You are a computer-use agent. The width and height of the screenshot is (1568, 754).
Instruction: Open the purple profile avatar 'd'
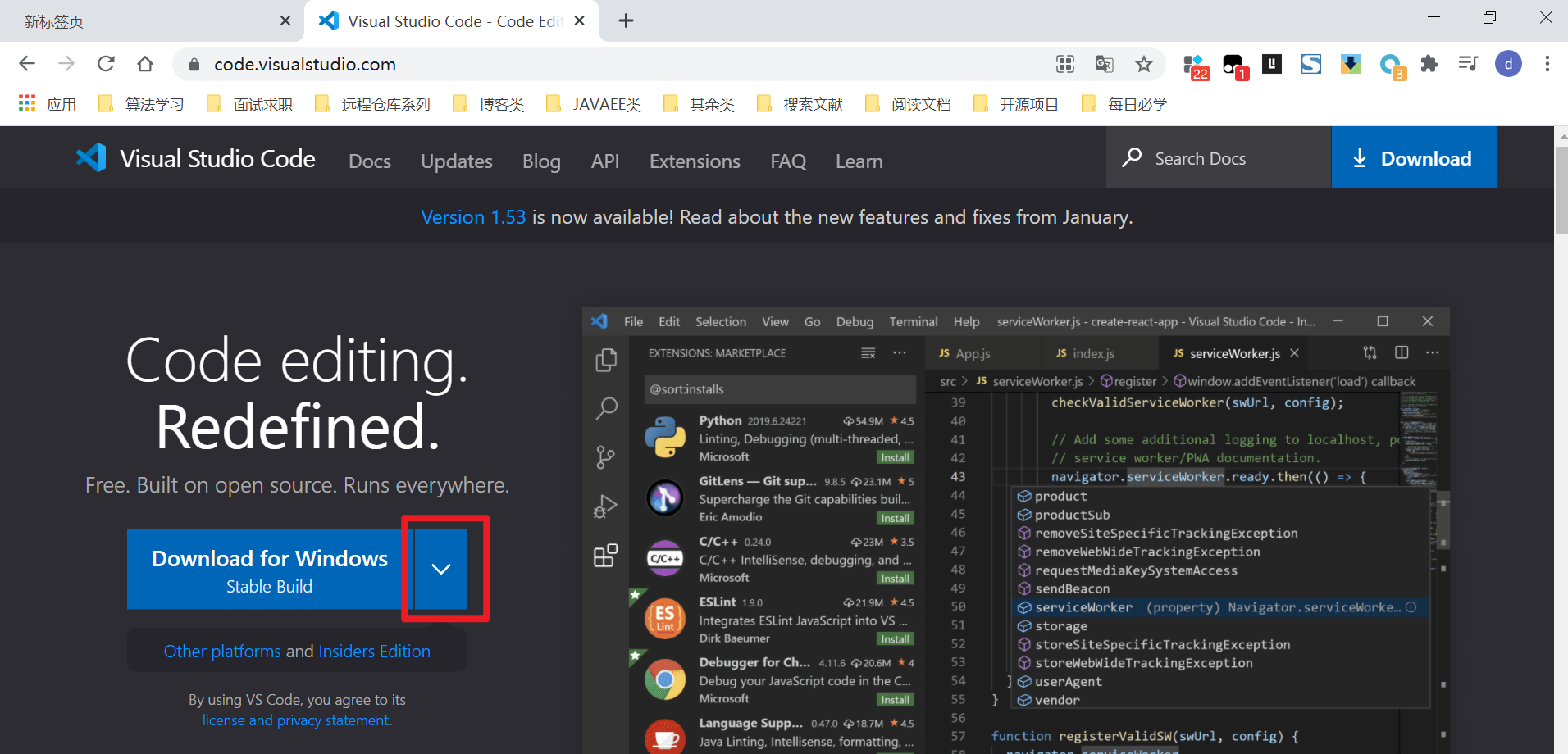[x=1508, y=64]
